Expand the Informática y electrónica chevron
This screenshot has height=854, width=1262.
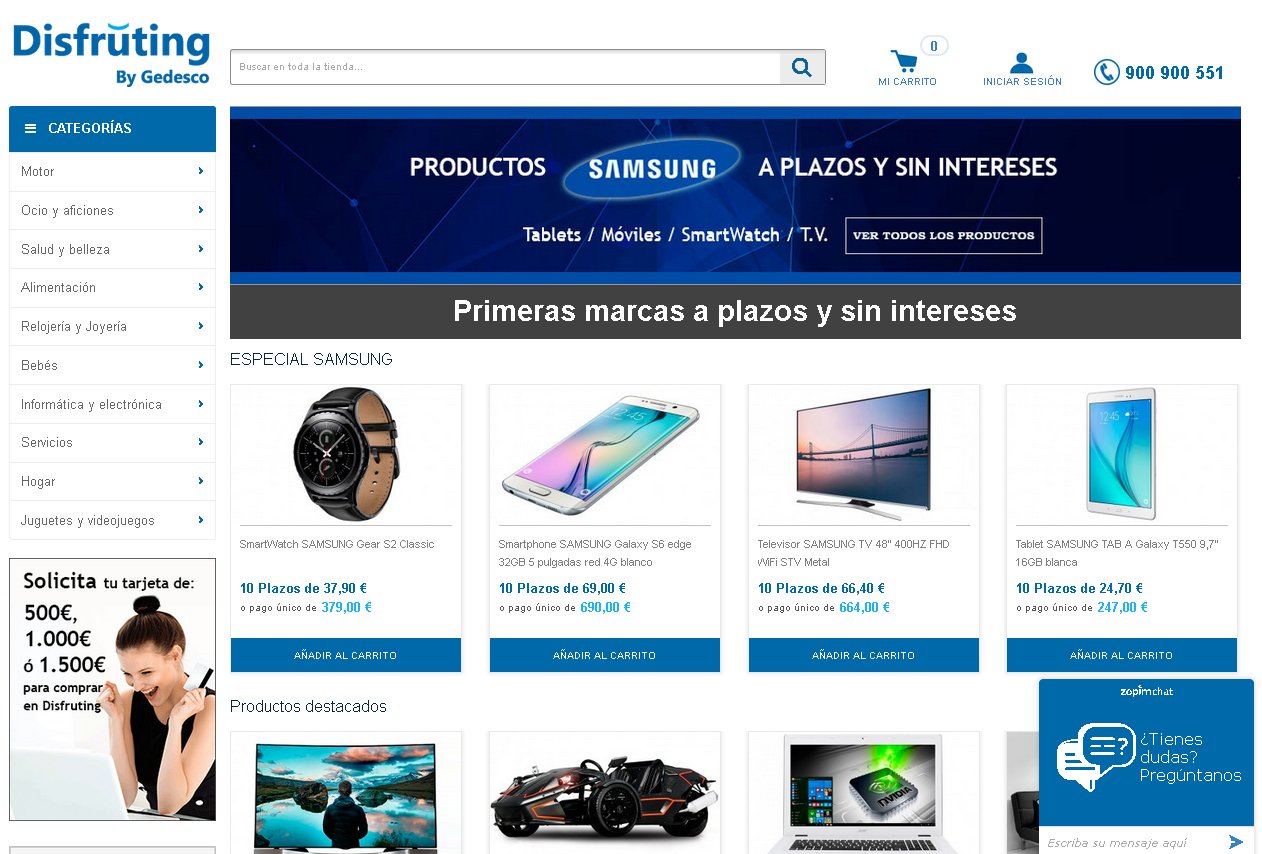[x=201, y=404]
